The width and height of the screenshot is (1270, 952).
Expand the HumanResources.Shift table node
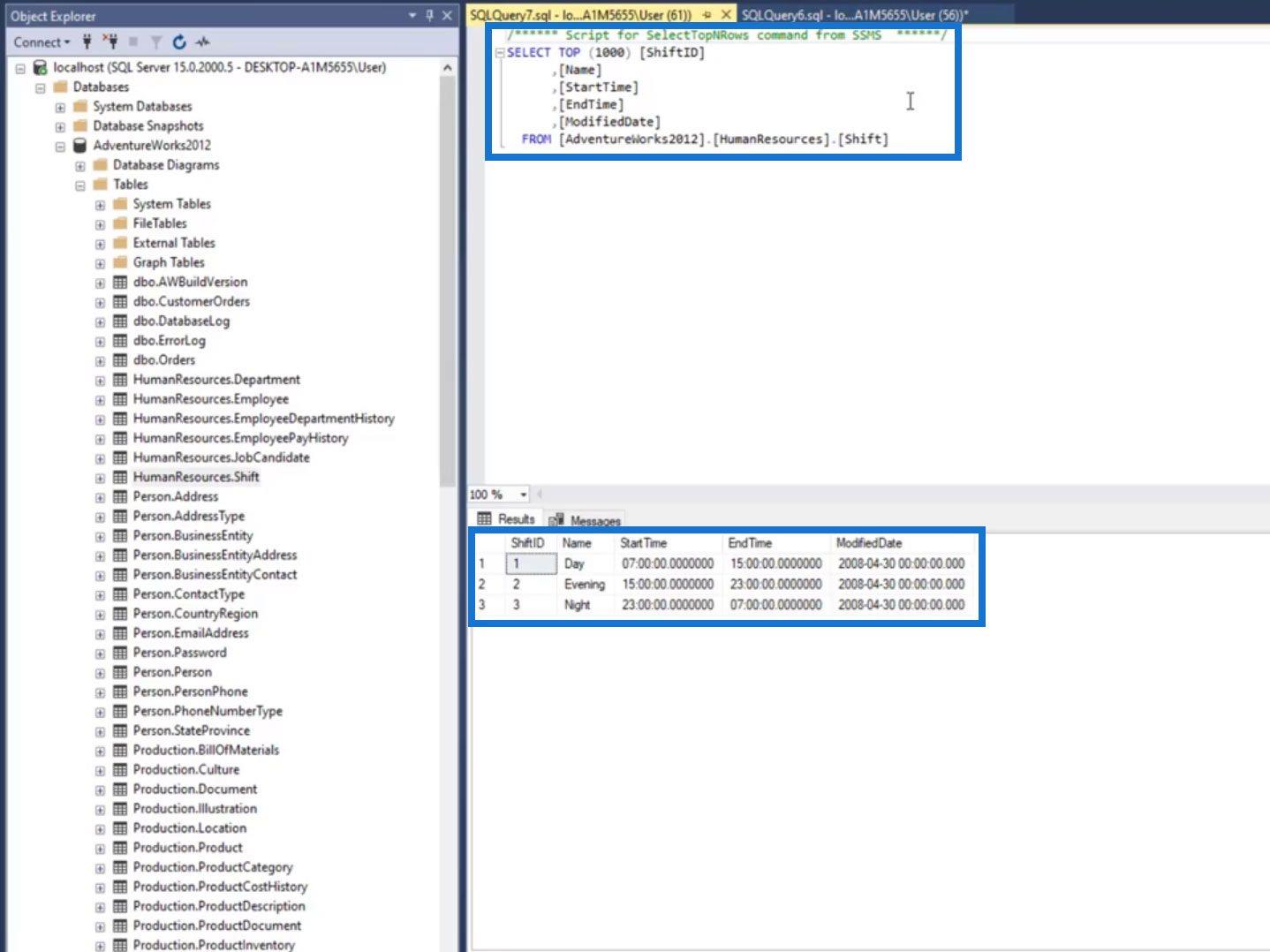(100, 478)
